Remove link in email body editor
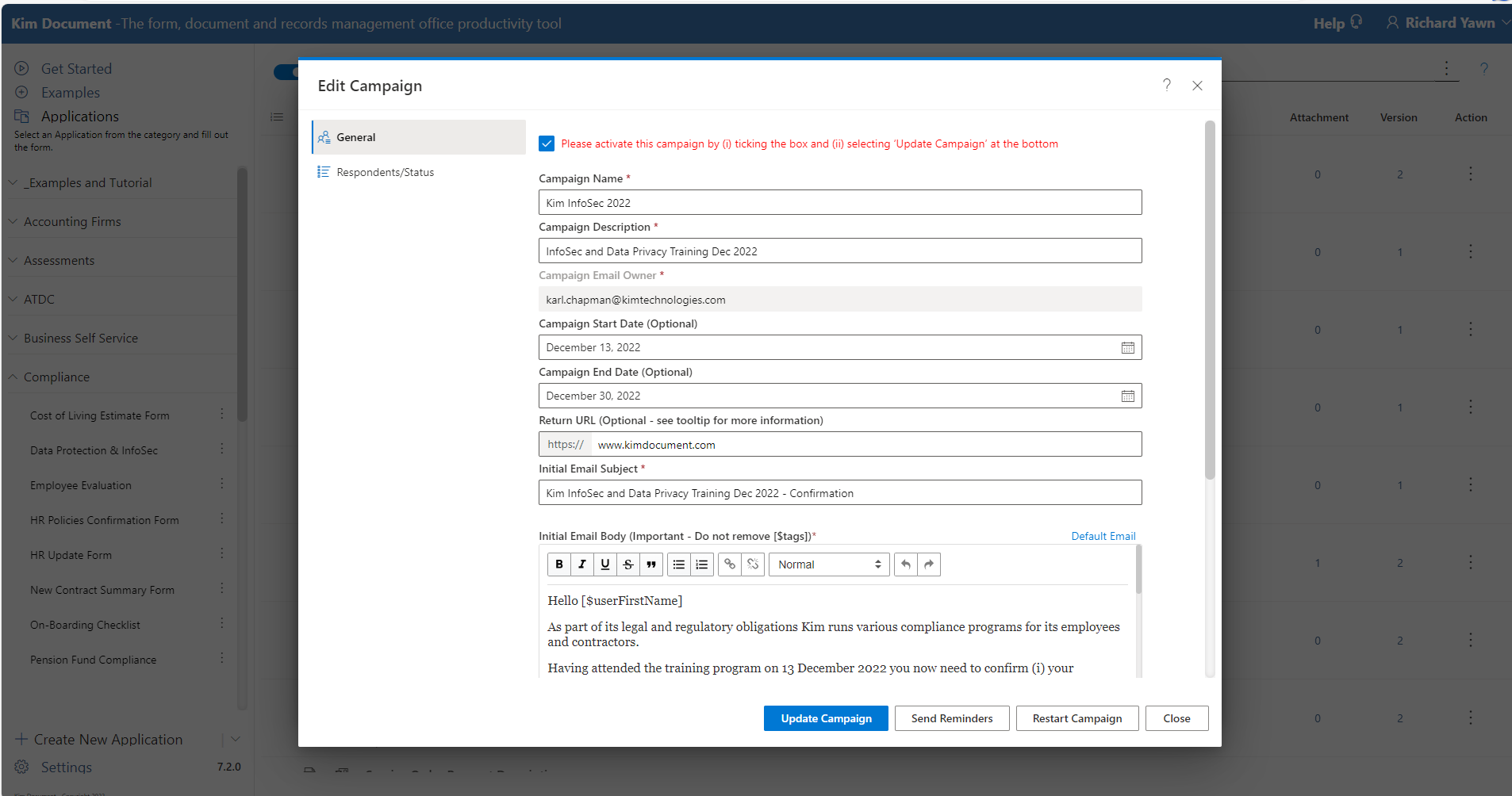Viewport: 1512px width, 796px height. tap(753, 564)
